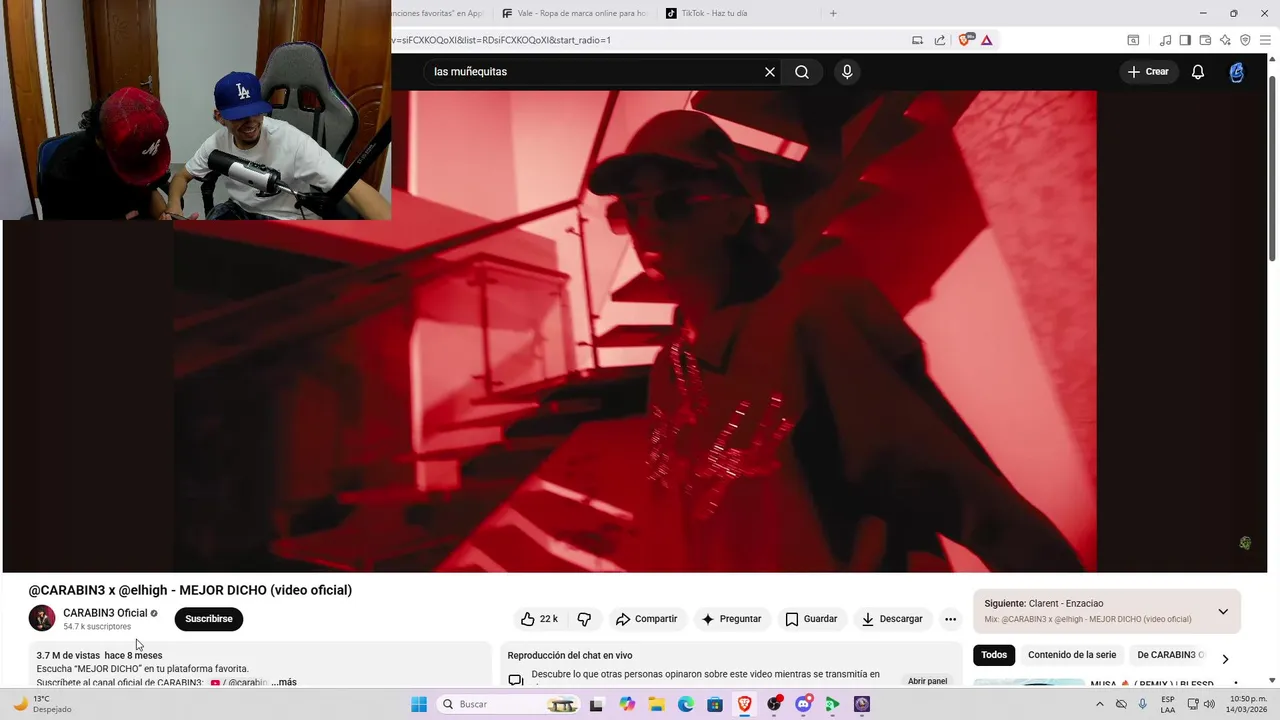Image resolution: width=1280 pixels, height=720 pixels.
Task: Open Brave VPN shield icon
Action: [x=1245, y=40]
